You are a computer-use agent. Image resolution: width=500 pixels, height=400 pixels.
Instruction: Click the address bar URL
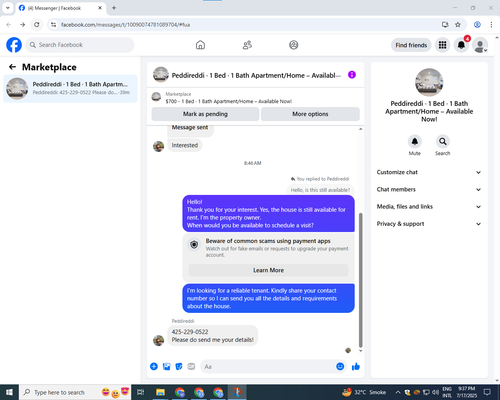126,25
